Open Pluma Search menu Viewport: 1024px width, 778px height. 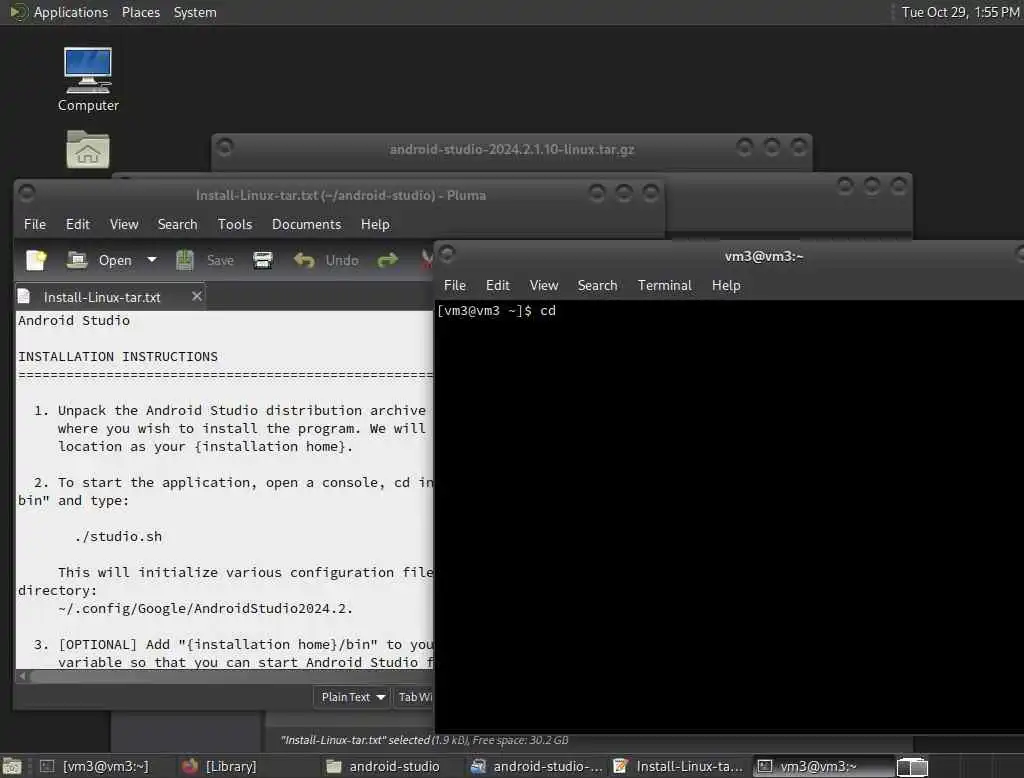point(177,224)
